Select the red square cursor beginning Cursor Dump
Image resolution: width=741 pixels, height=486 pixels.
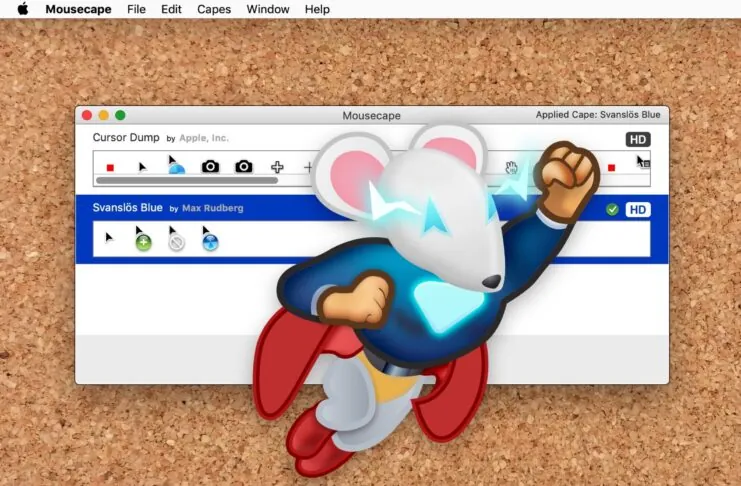coord(110,167)
